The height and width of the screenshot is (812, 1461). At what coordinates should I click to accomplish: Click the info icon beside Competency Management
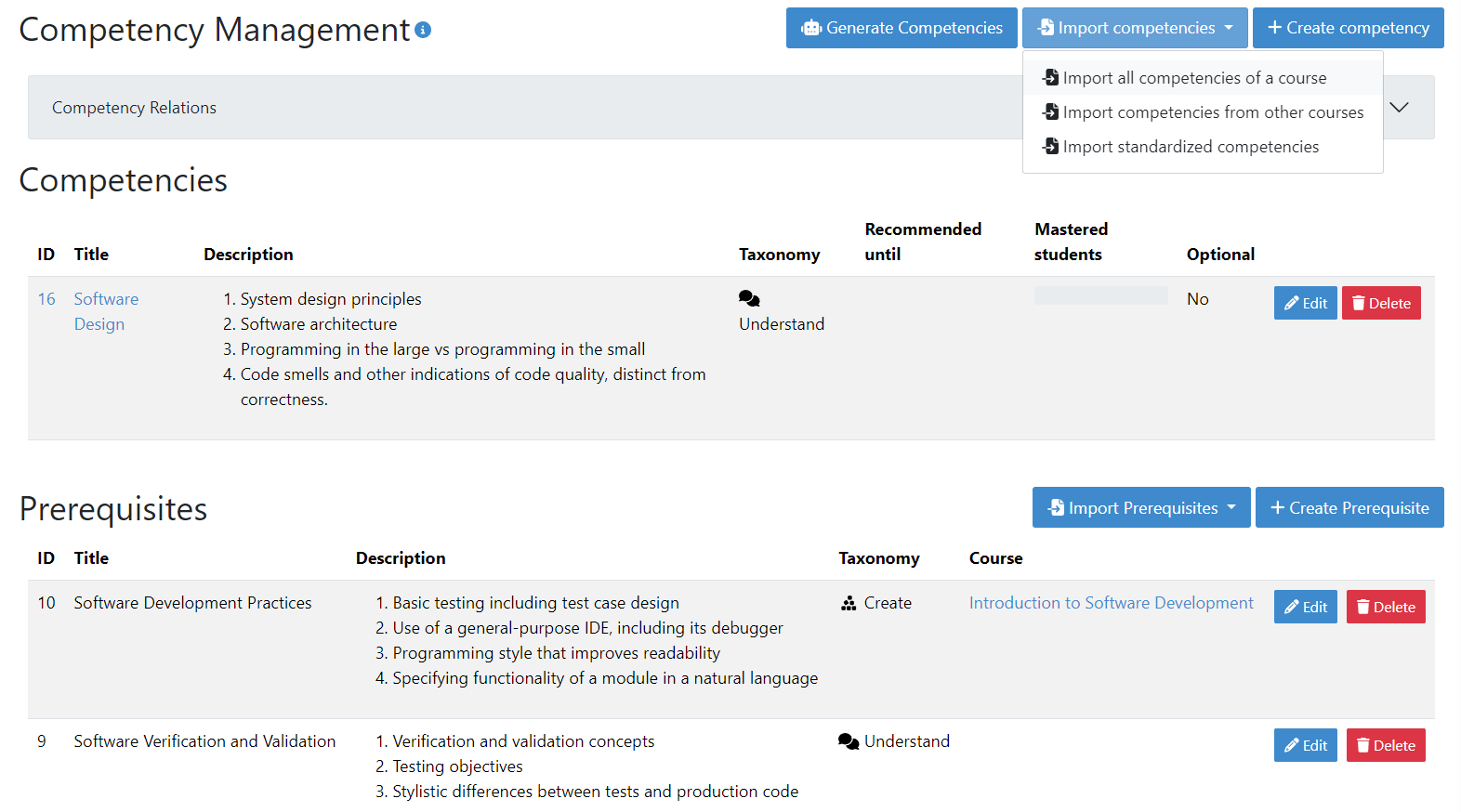(423, 30)
